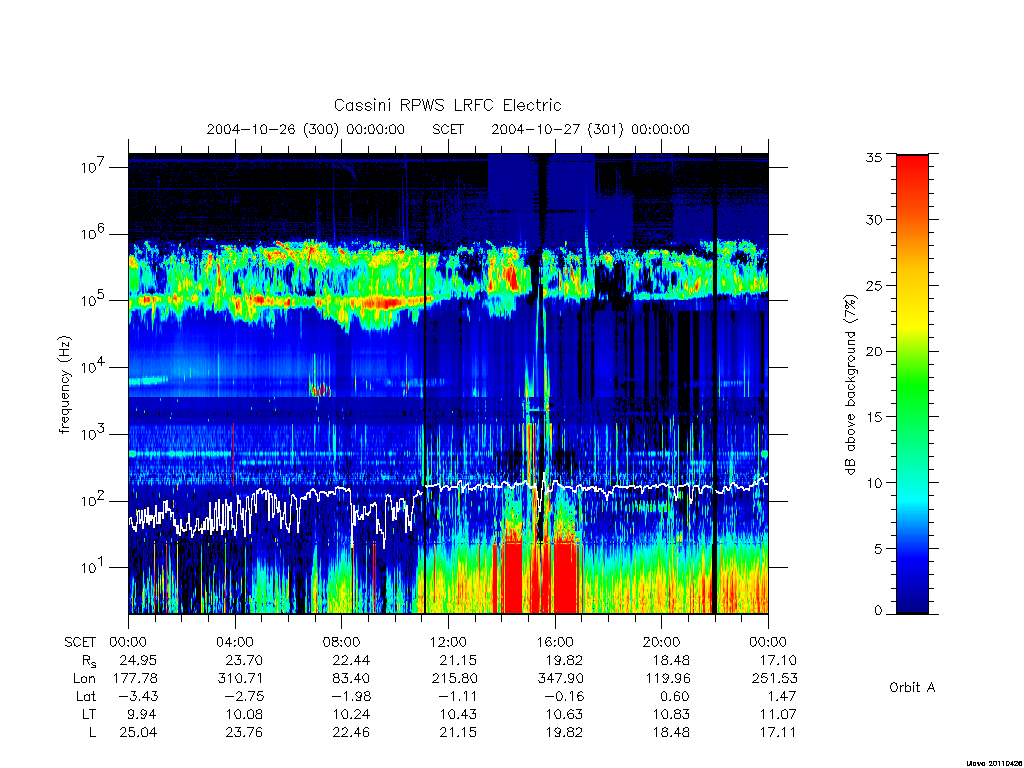Click the LT value 9.94
Screen dimensions: 1024x768
[x=142, y=714]
